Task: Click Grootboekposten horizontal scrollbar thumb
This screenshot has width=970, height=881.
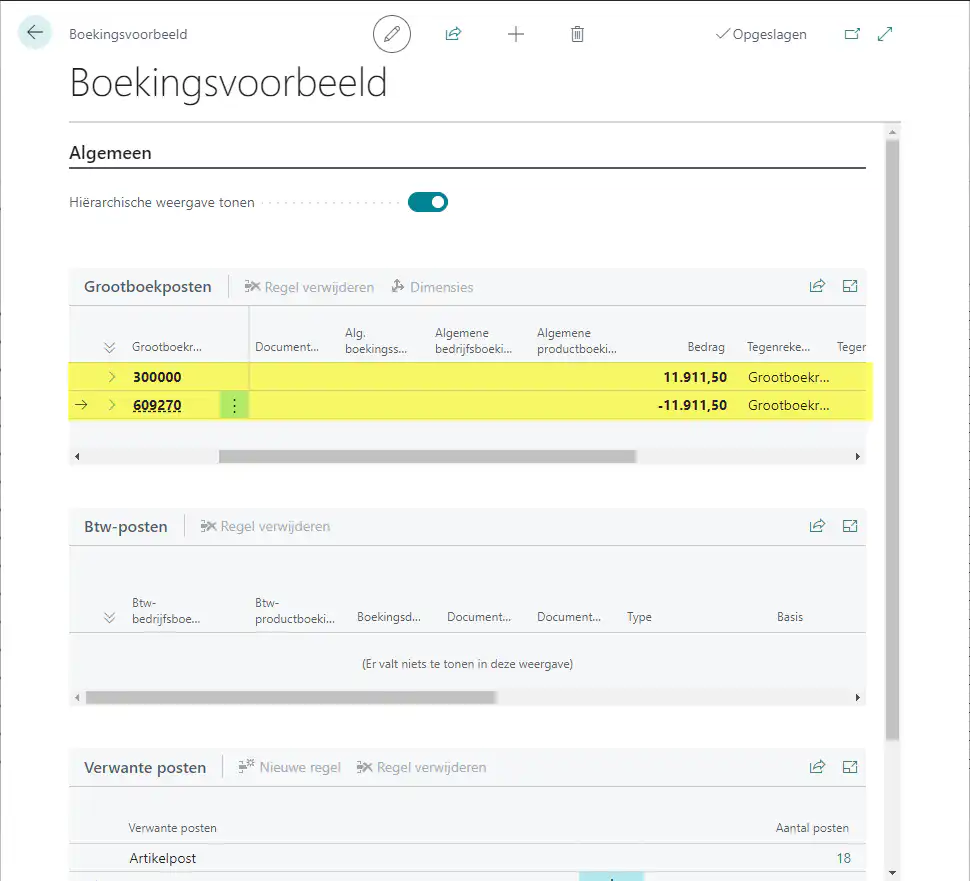Action: pyautogui.click(x=427, y=456)
